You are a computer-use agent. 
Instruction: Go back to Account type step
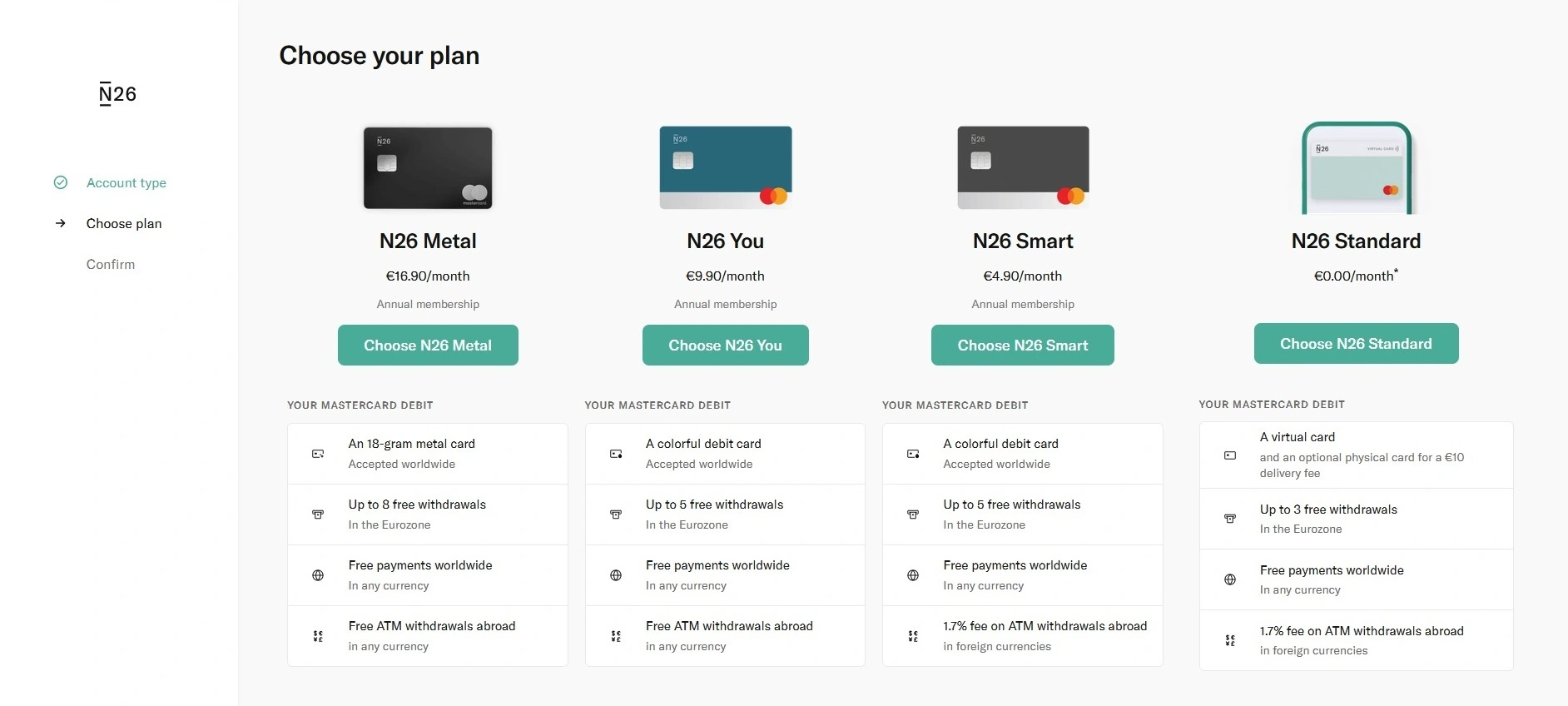(127, 183)
